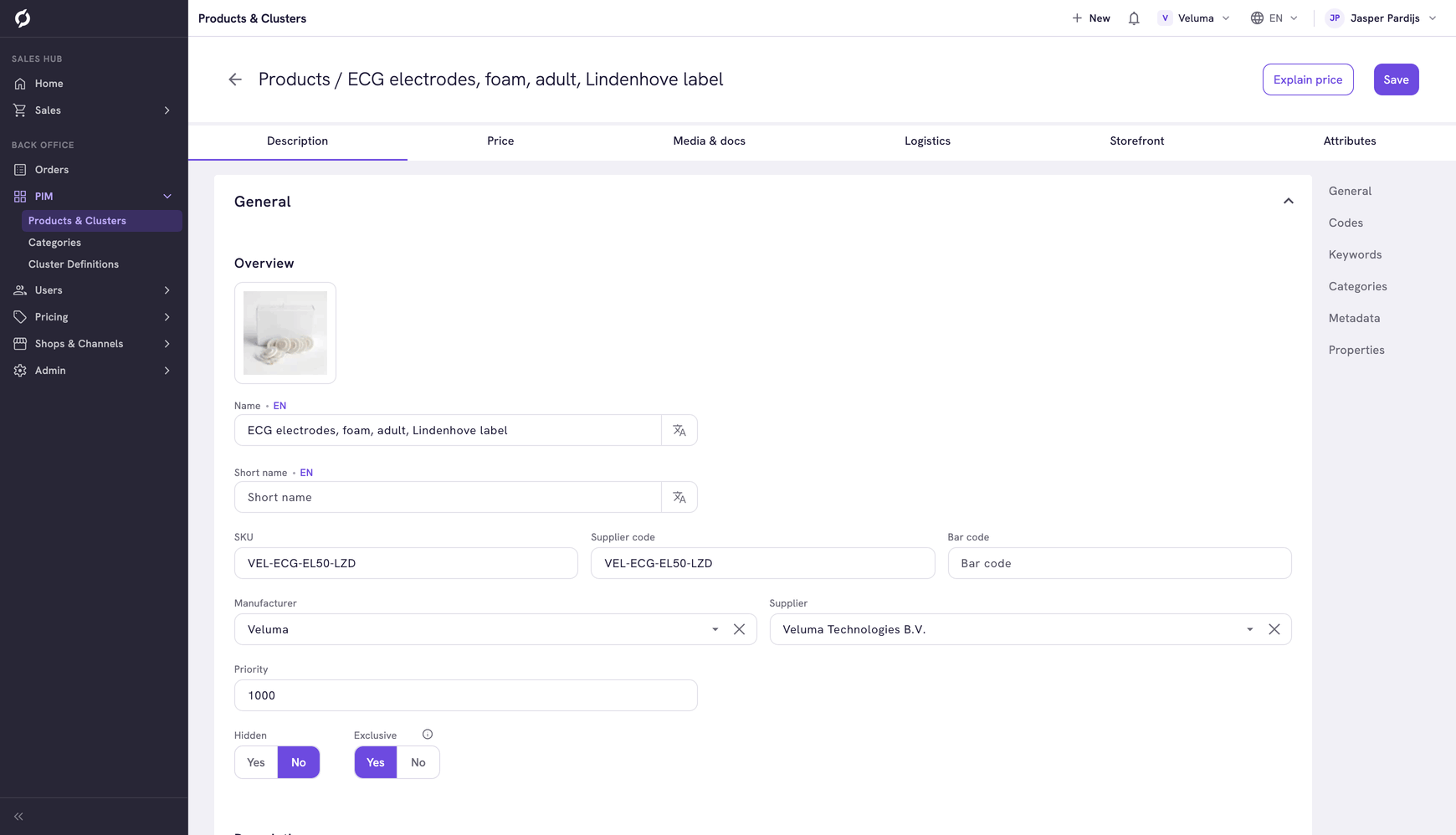Click the plus icon next to New
Image resolution: width=1456 pixels, height=835 pixels.
1077,18
